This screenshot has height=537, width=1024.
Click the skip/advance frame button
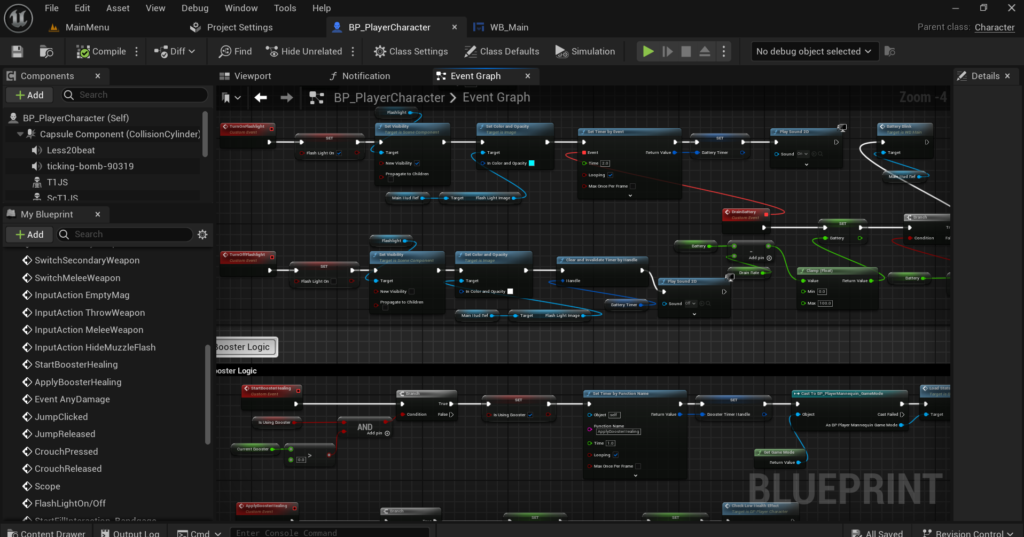pos(667,52)
